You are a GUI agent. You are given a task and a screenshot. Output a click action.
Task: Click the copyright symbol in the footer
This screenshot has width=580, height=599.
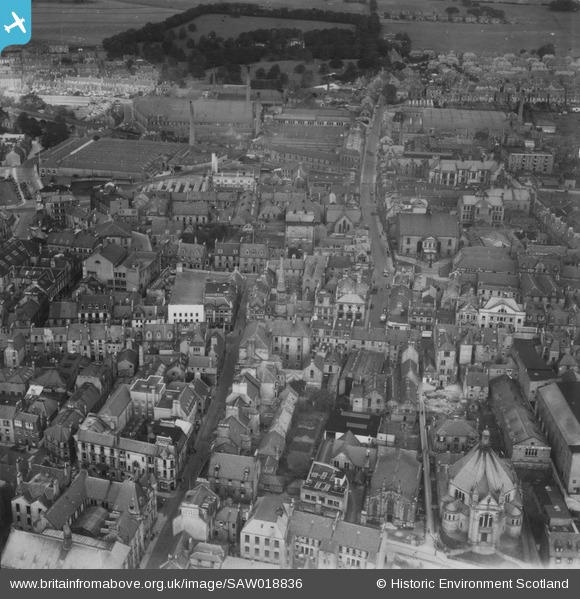click(381, 584)
